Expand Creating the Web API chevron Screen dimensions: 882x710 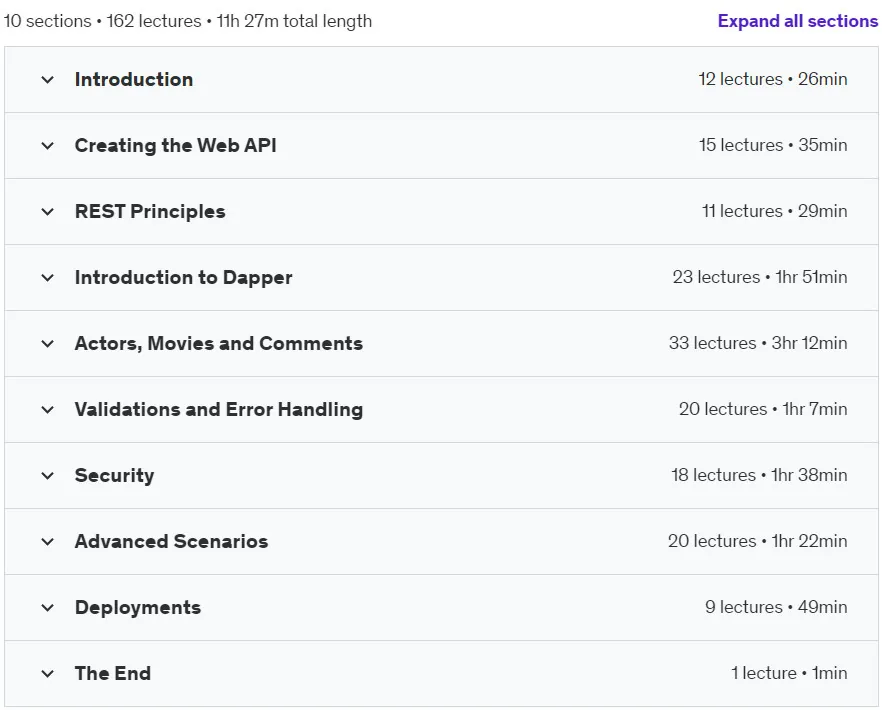coord(48,146)
